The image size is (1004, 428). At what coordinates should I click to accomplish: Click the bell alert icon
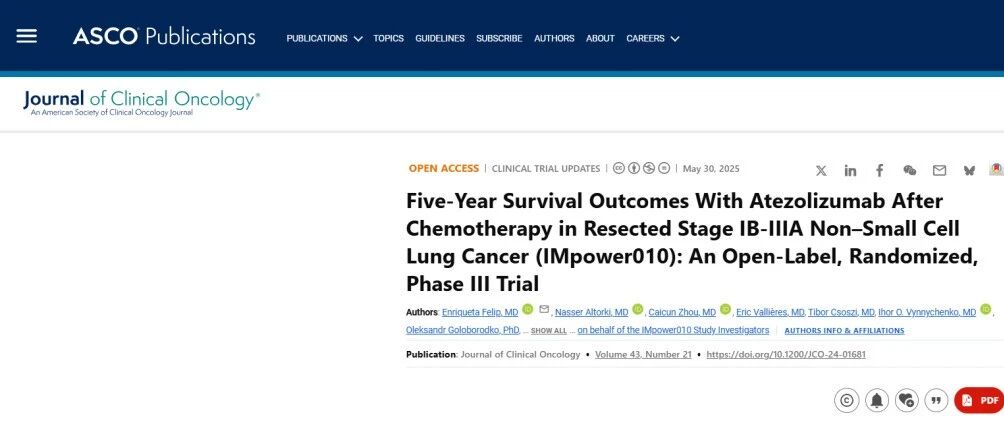pyautogui.click(x=877, y=400)
